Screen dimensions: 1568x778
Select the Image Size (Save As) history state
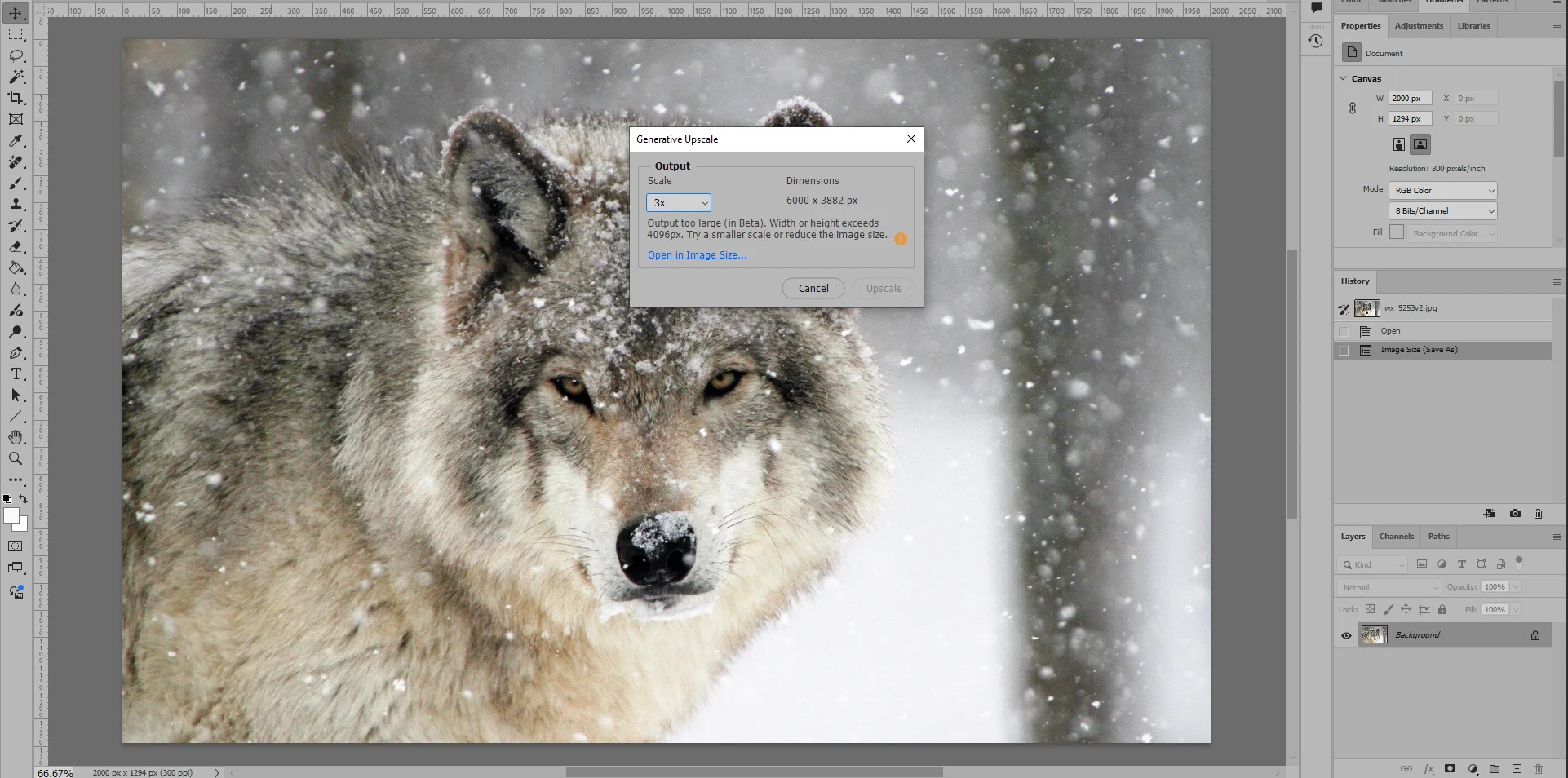(1443, 350)
